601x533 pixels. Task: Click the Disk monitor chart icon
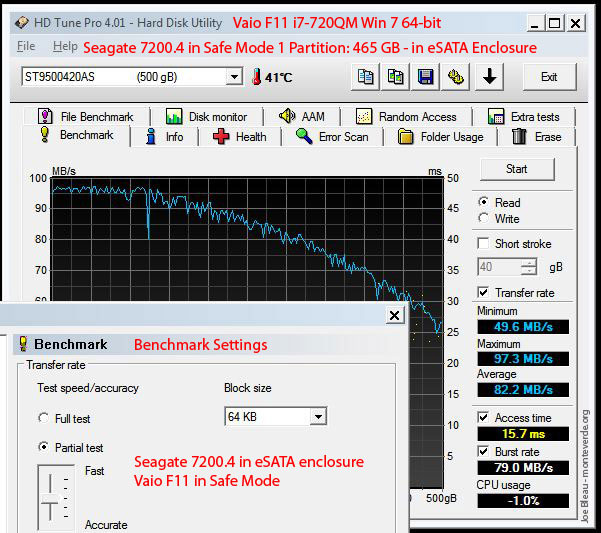click(x=174, y=116)
